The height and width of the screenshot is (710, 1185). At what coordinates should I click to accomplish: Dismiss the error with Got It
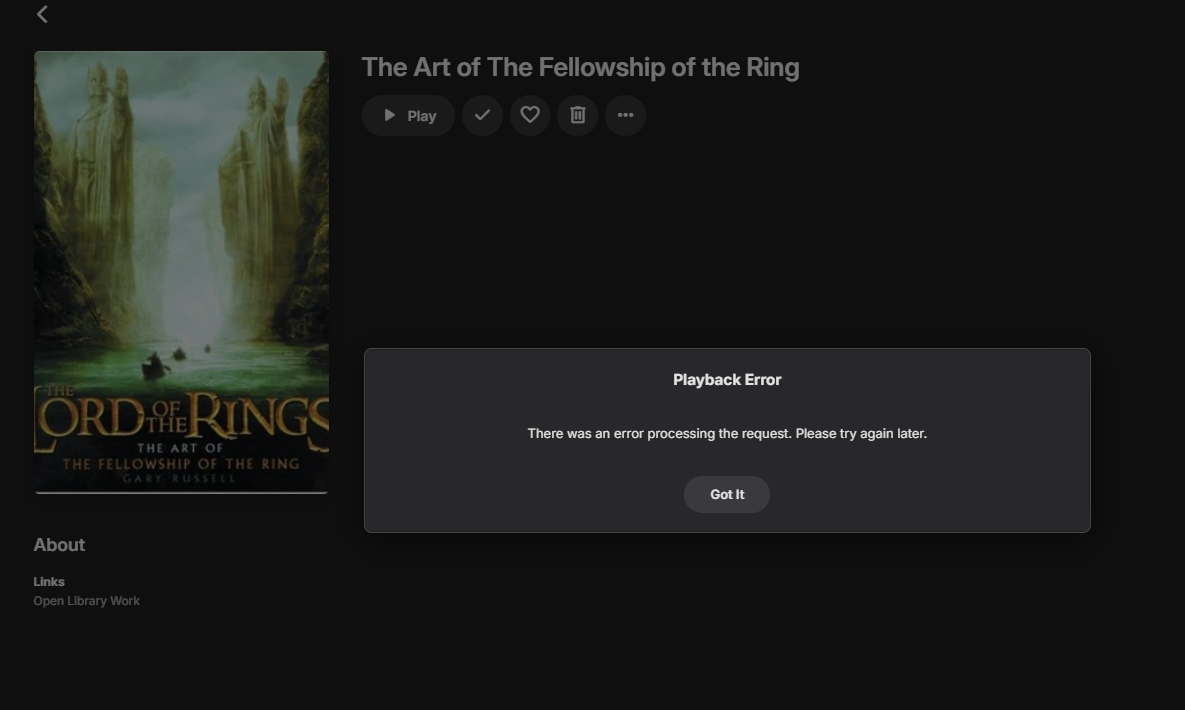[727, 495]
